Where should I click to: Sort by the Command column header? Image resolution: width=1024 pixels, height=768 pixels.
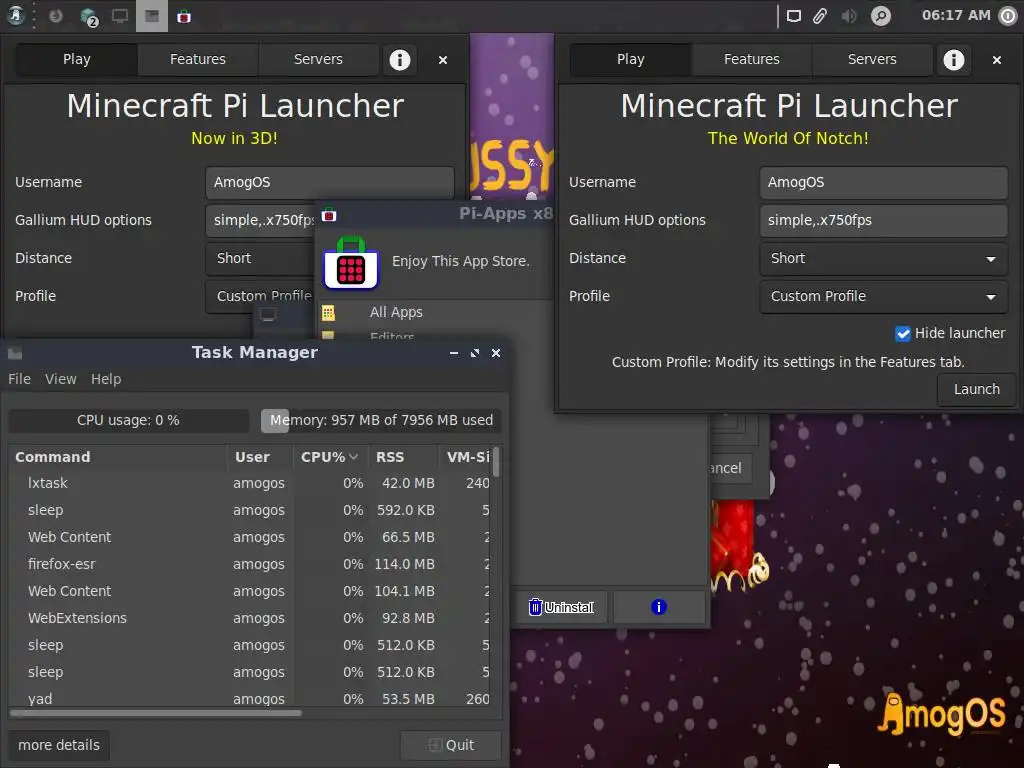[x=118, y=457]
